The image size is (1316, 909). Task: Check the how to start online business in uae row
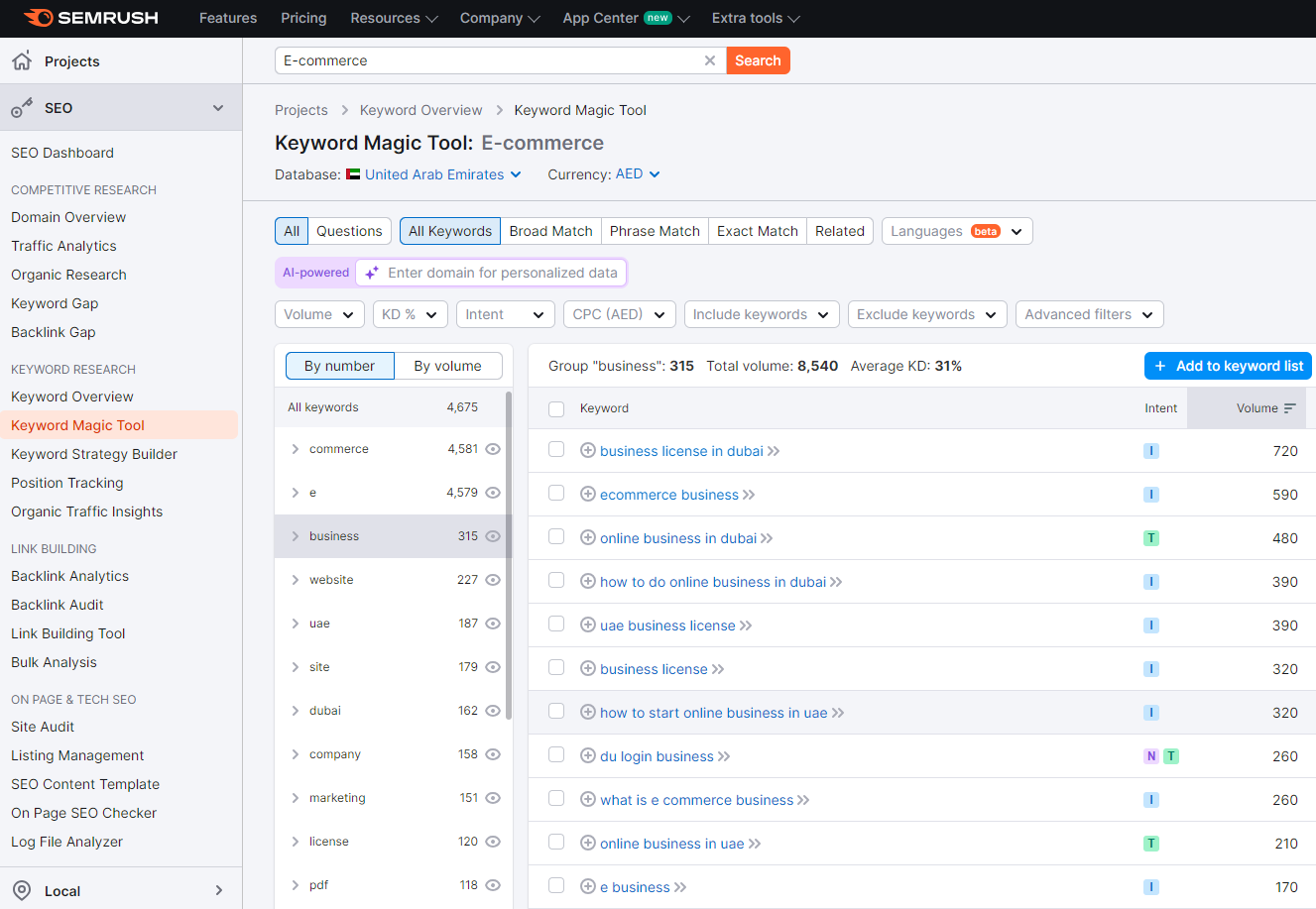(556, 712)
